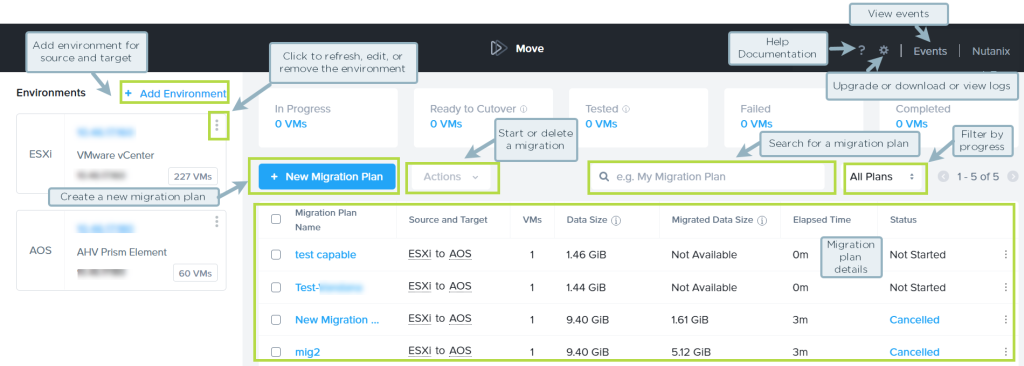Viewport: 1024px width, 366px height.
Task: Go to next page of plans
Action: click(x=1013, y=176)
